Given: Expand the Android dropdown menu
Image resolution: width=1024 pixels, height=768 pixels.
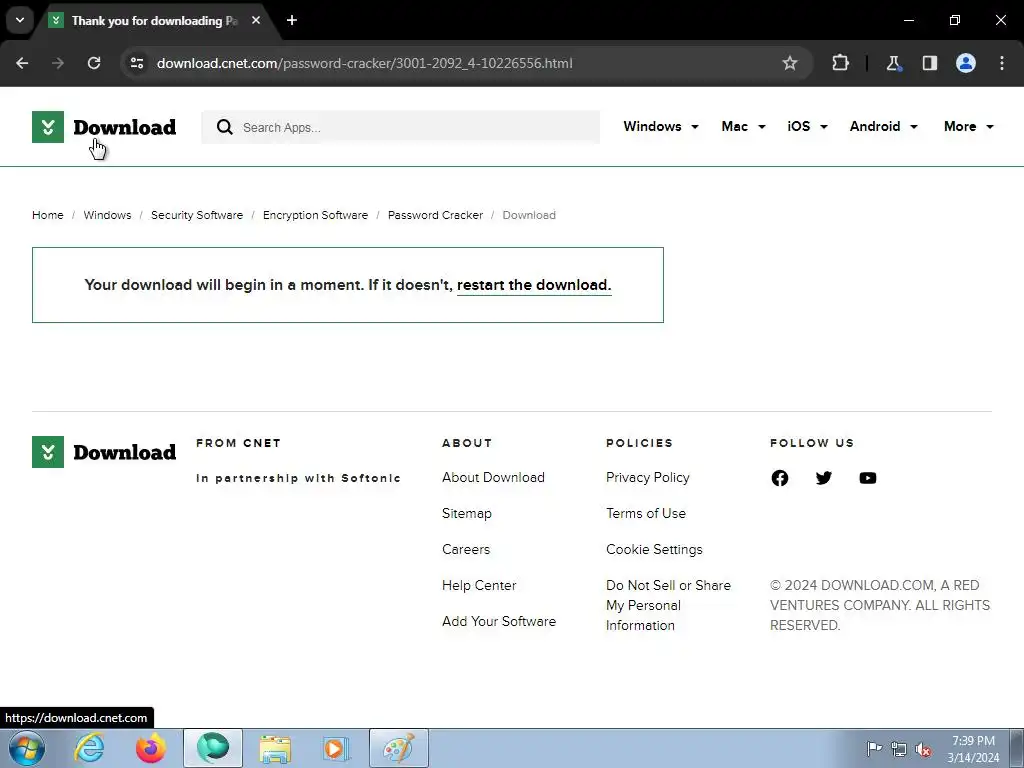Looking at the screenshot, I should click(884, 127).
